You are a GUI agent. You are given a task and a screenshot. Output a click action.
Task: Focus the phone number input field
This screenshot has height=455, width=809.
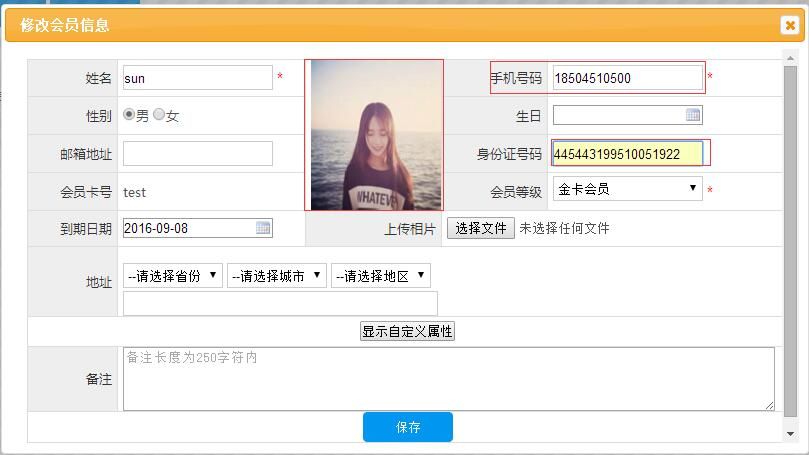(x=627, y=78)
